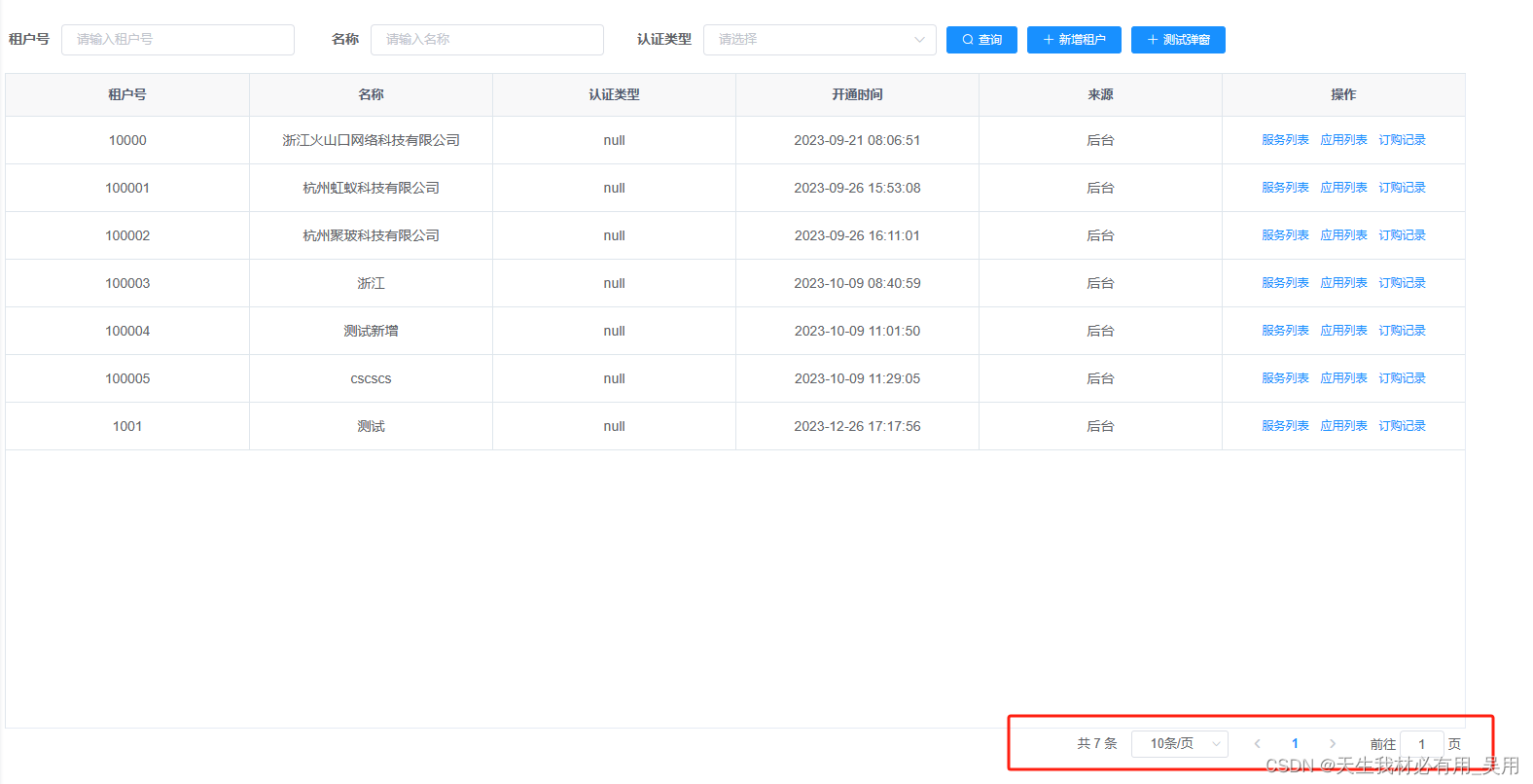
Task: Focus the 租户号 input field
Action: pyautogui.click(x=178, y=40)
